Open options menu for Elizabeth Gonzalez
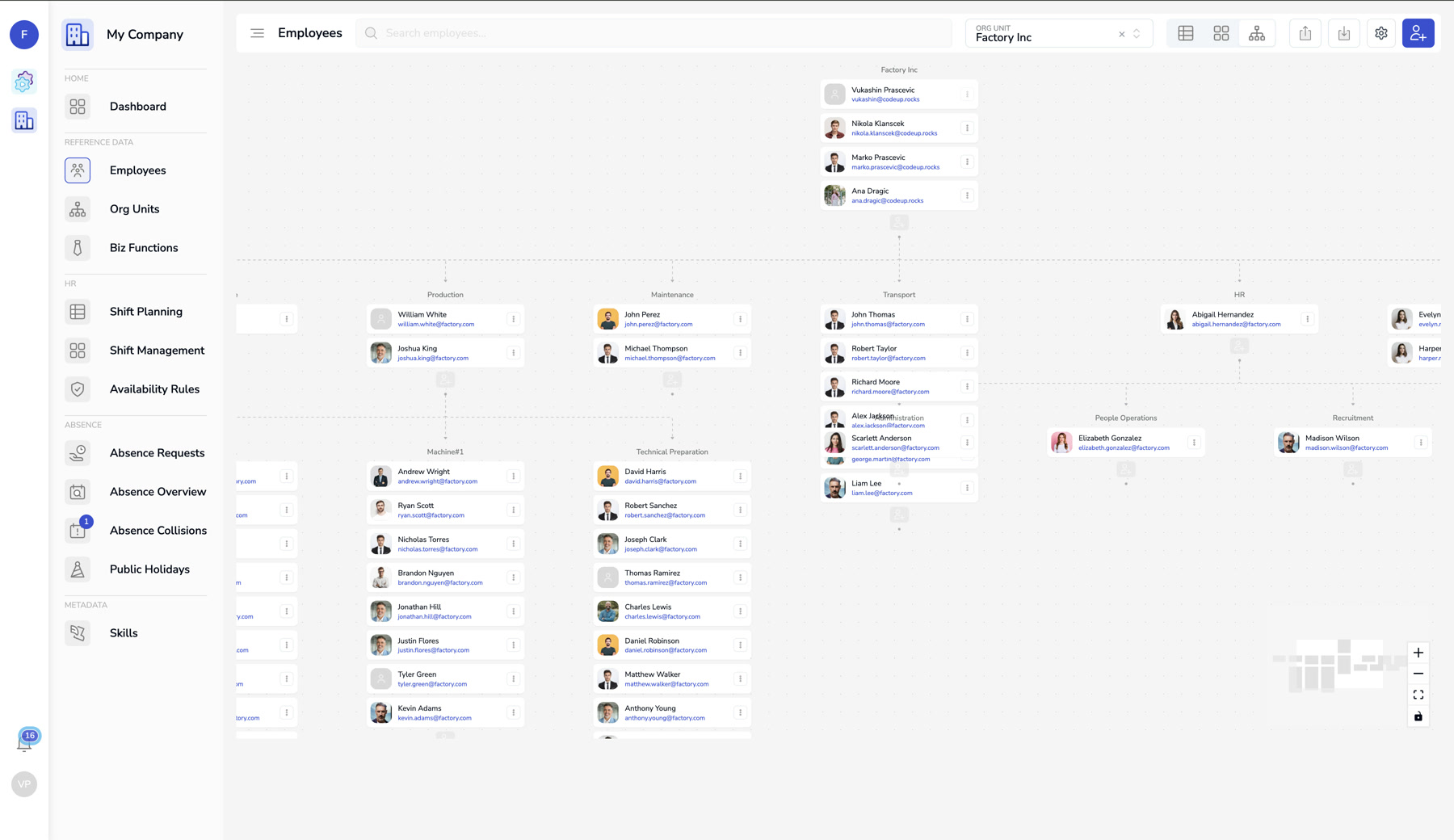This screenshot has width=1454, height=840. (x=1193, y=443)
